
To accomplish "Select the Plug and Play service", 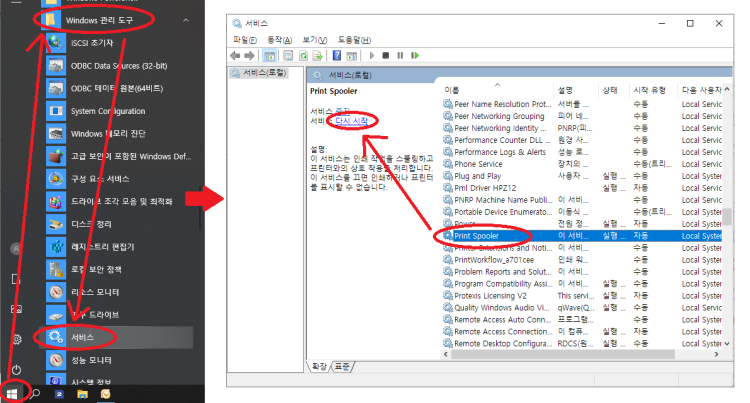I will (x=582, y=176).
